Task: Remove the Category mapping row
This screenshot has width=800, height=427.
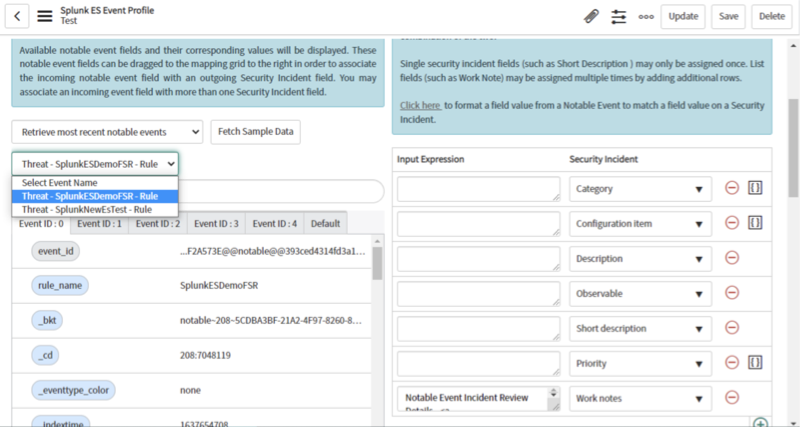Action: point(732,188)
